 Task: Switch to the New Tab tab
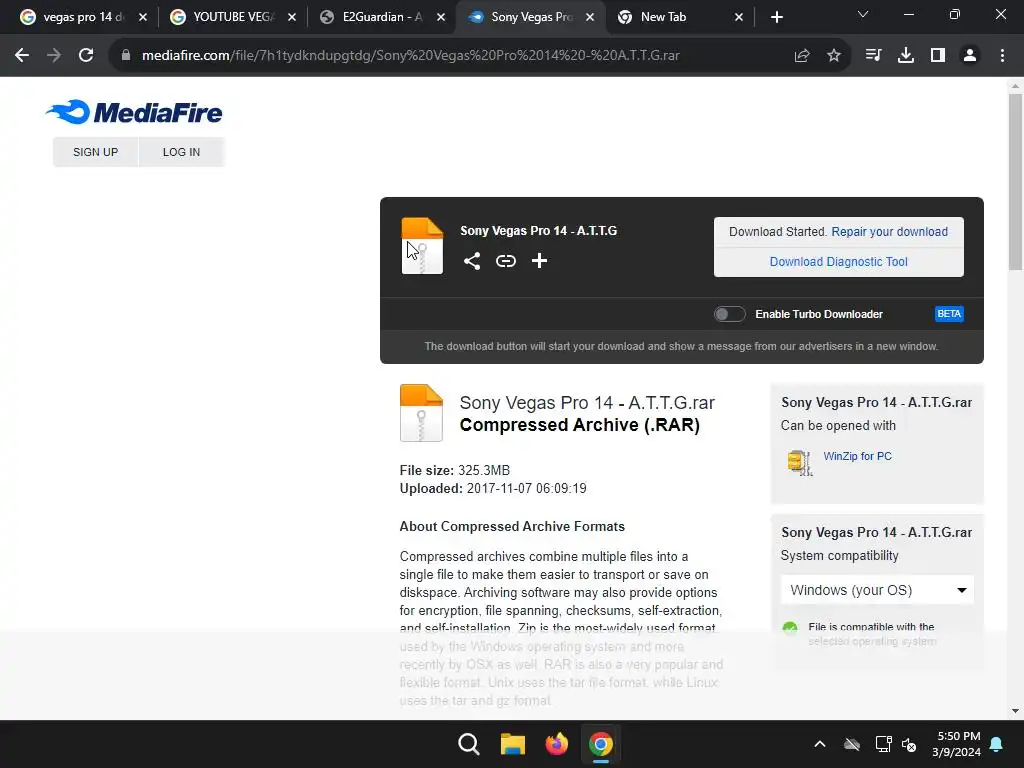click(673, 17)
